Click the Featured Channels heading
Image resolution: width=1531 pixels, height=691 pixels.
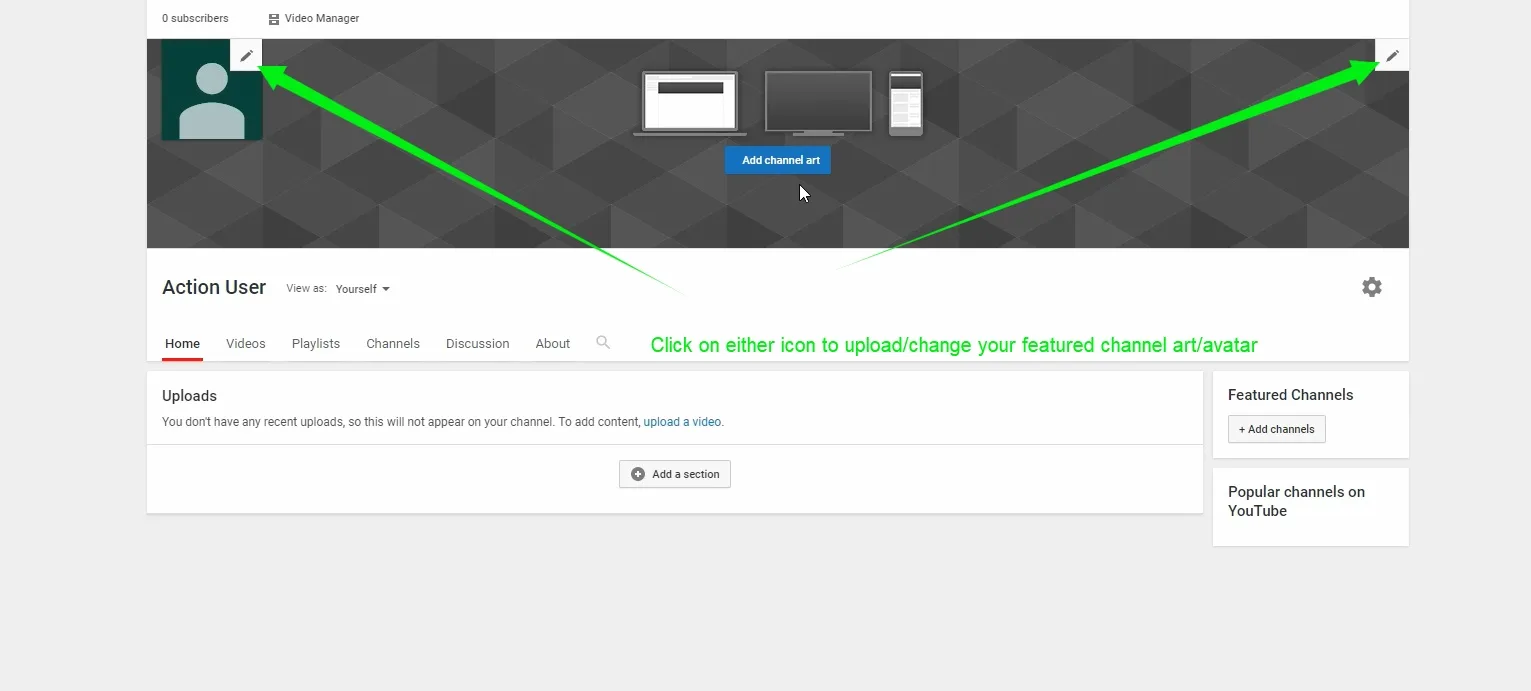pyautogui.click(x=1291, y=395)
